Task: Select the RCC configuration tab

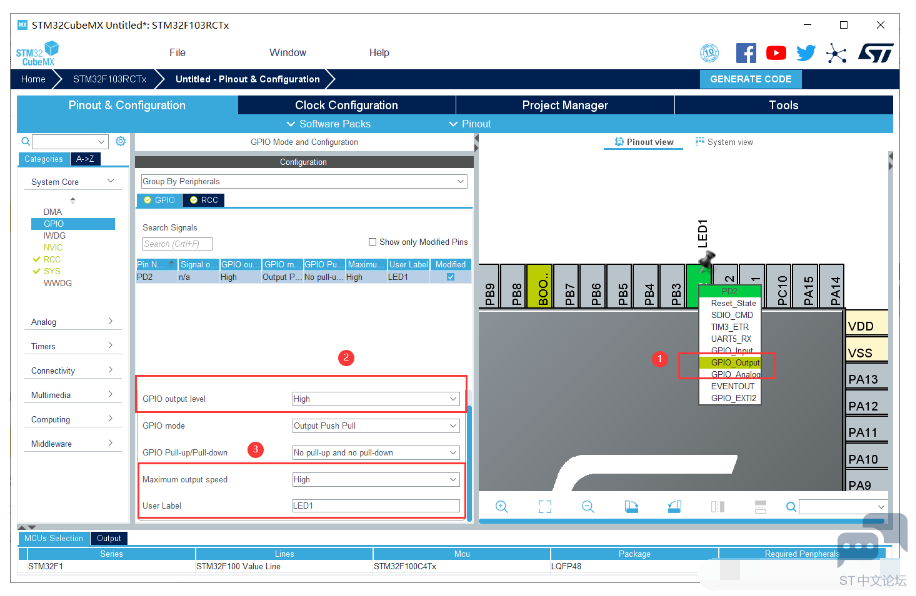Action: [x=204, y=200]
